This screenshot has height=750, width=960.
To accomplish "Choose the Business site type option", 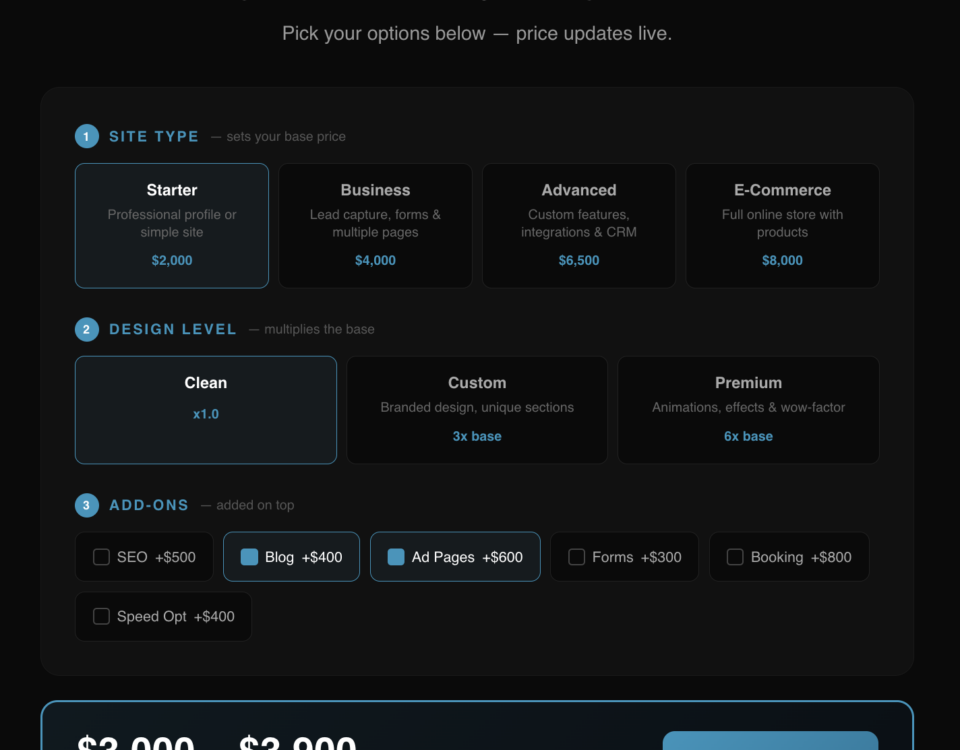I will (375, 225).
